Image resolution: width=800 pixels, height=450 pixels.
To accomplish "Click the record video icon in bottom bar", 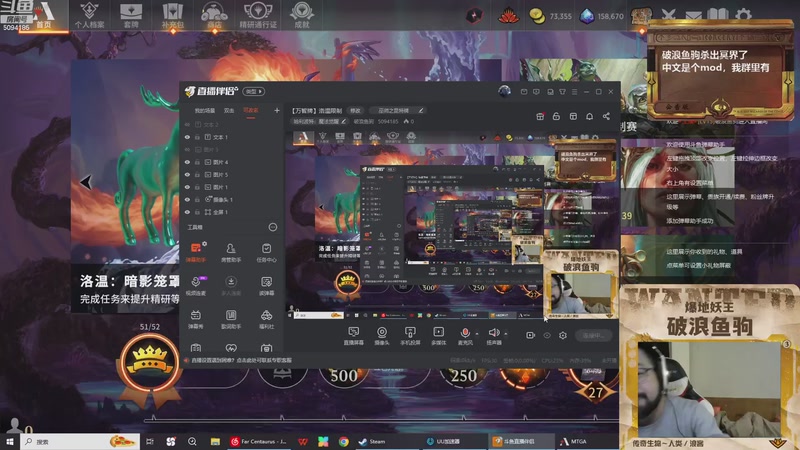I will (531, 335).
